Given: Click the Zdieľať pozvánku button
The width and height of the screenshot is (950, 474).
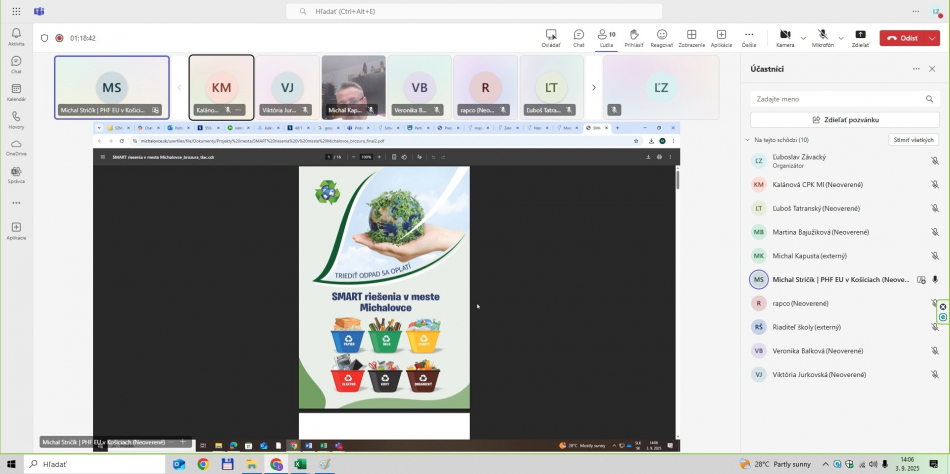Looking at the screenshot, I should 845,119.
